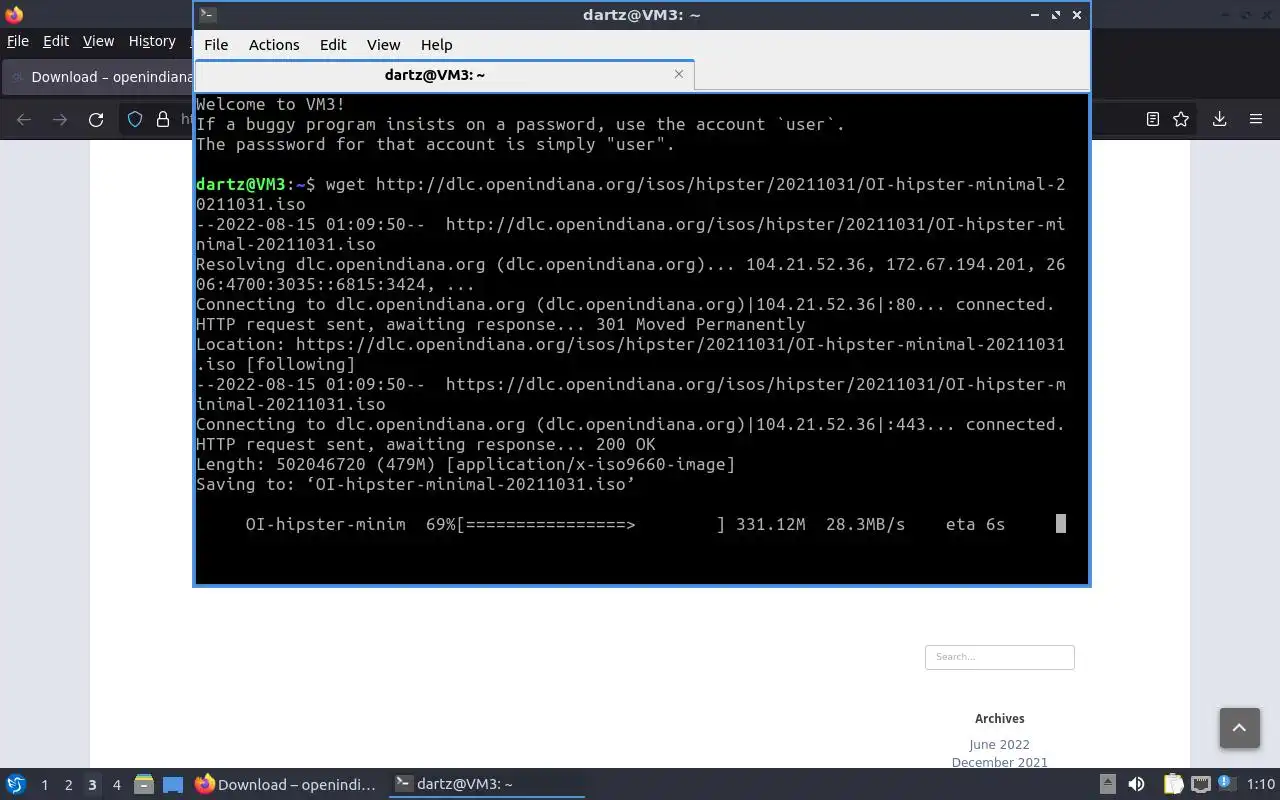Click the 'Saving to:' output line
Screen dimensions: 1280x800
[415, 484]
